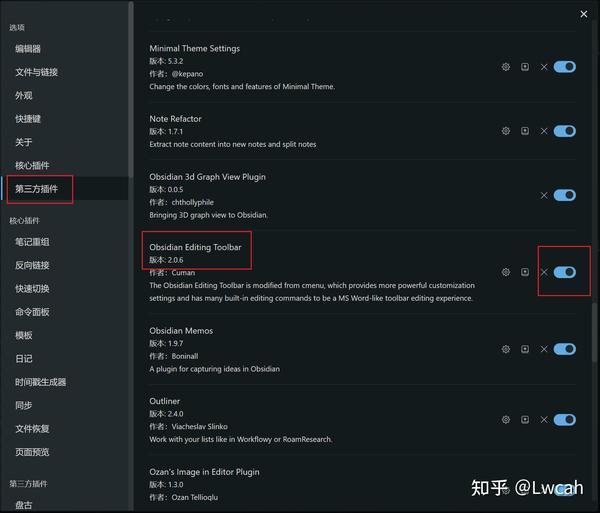Open 文件与链接 settings tab

coord(36,72)
